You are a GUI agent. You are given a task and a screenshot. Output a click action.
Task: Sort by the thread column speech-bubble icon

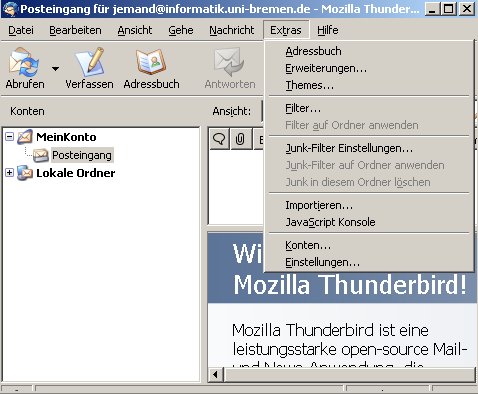(219, 139)
